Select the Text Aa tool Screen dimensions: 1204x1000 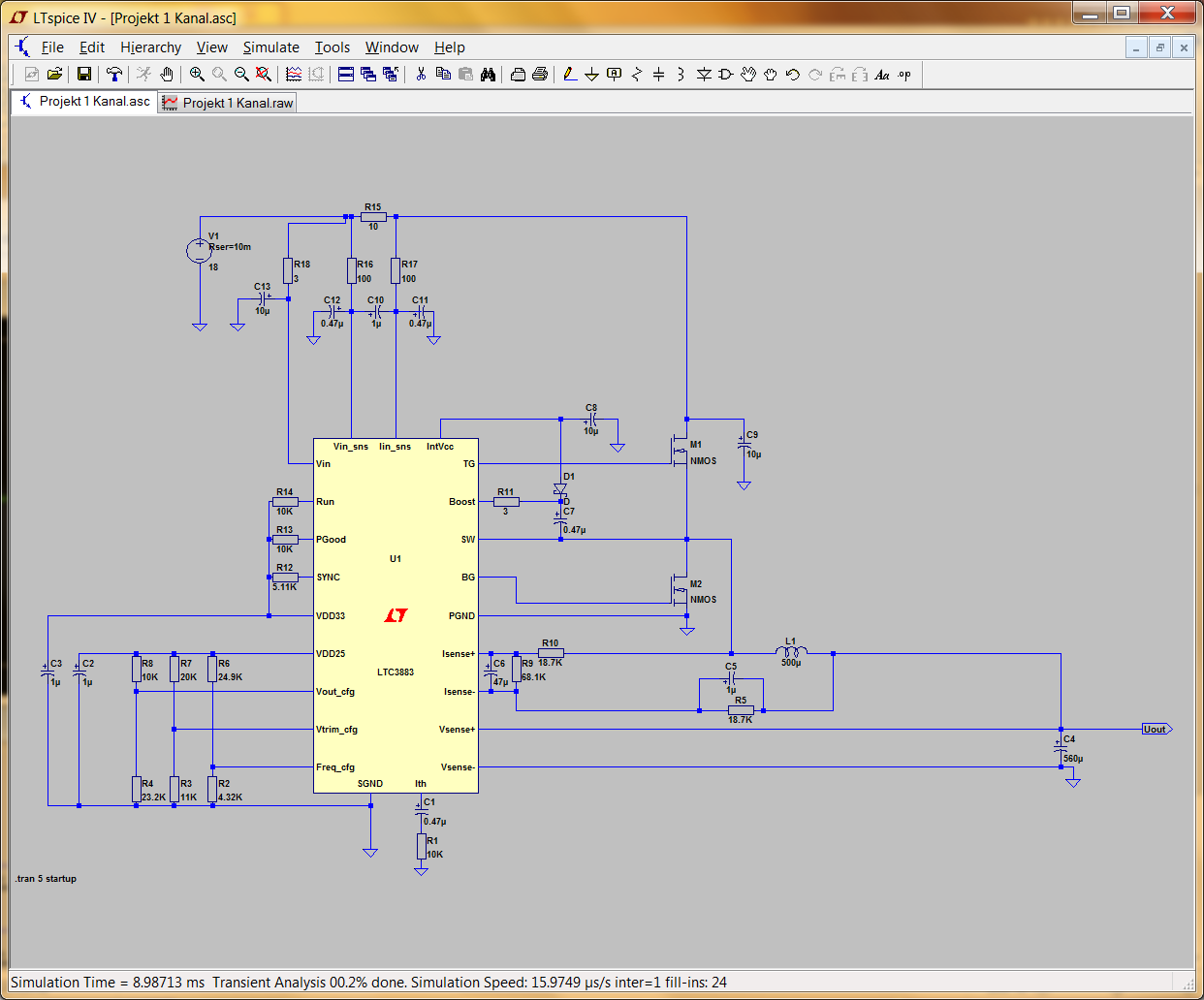[882, 75]
